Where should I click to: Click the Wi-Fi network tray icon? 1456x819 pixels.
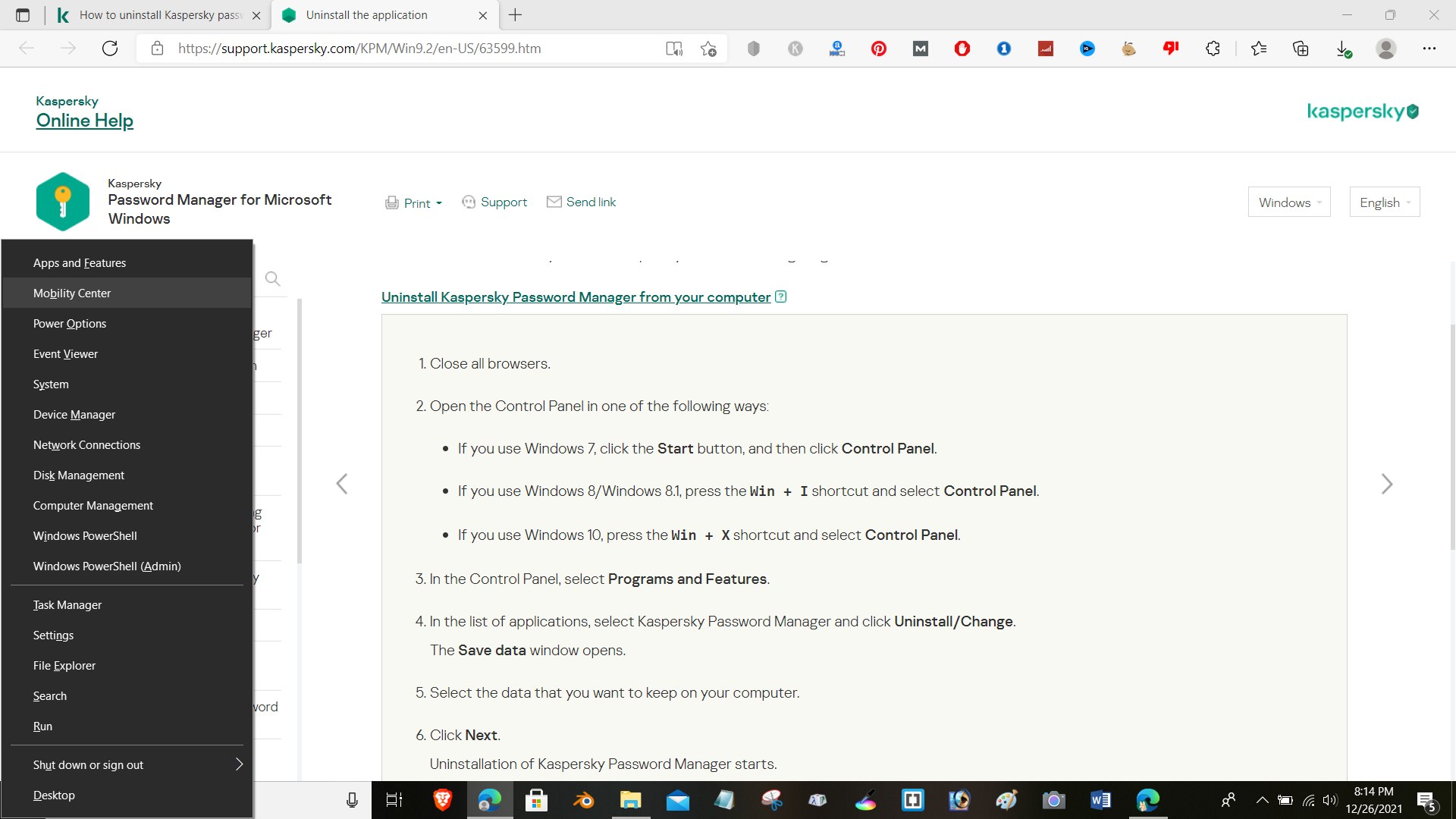(x=1309, y=800)
